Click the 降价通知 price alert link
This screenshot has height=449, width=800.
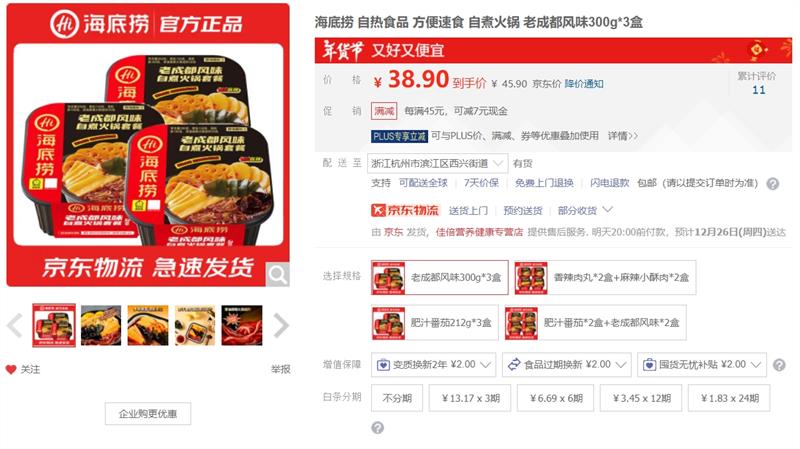tap(584, 84)
